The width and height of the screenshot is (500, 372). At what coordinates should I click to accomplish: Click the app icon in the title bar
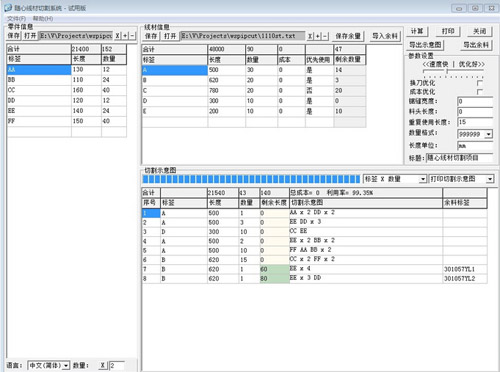pos(8,7)
